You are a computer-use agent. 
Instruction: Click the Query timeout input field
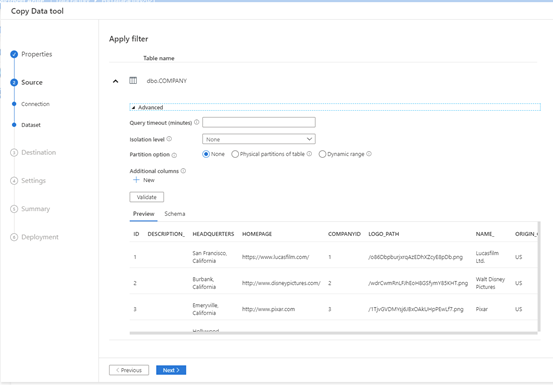click(x=259, y=122)
